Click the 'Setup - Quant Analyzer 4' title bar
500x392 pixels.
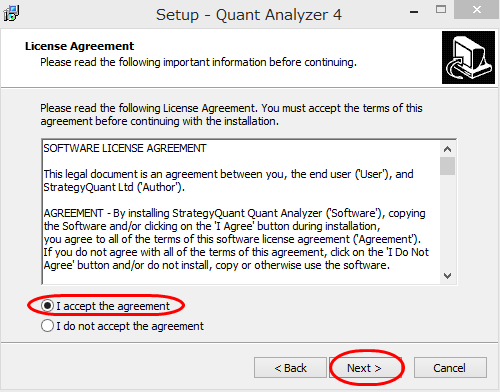coord(249,15)
